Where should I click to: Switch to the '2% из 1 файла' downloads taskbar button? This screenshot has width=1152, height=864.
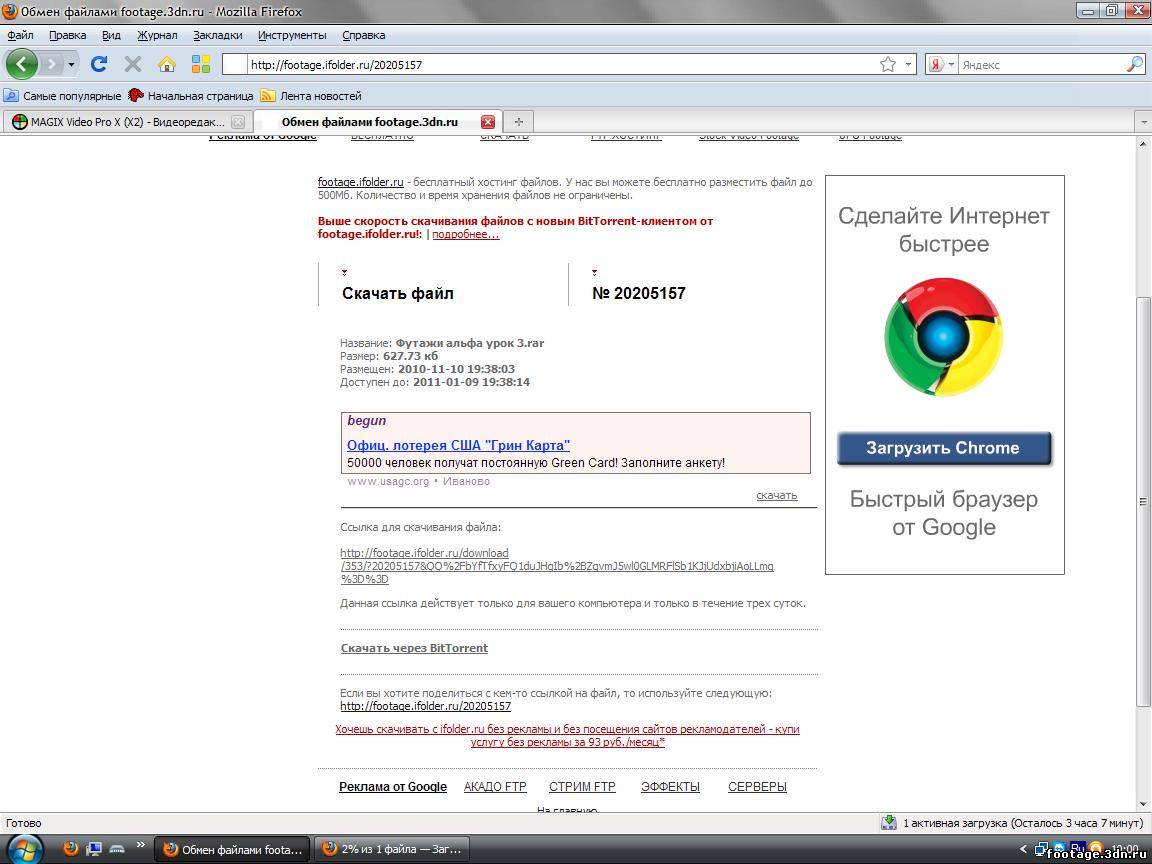[392, 849]
